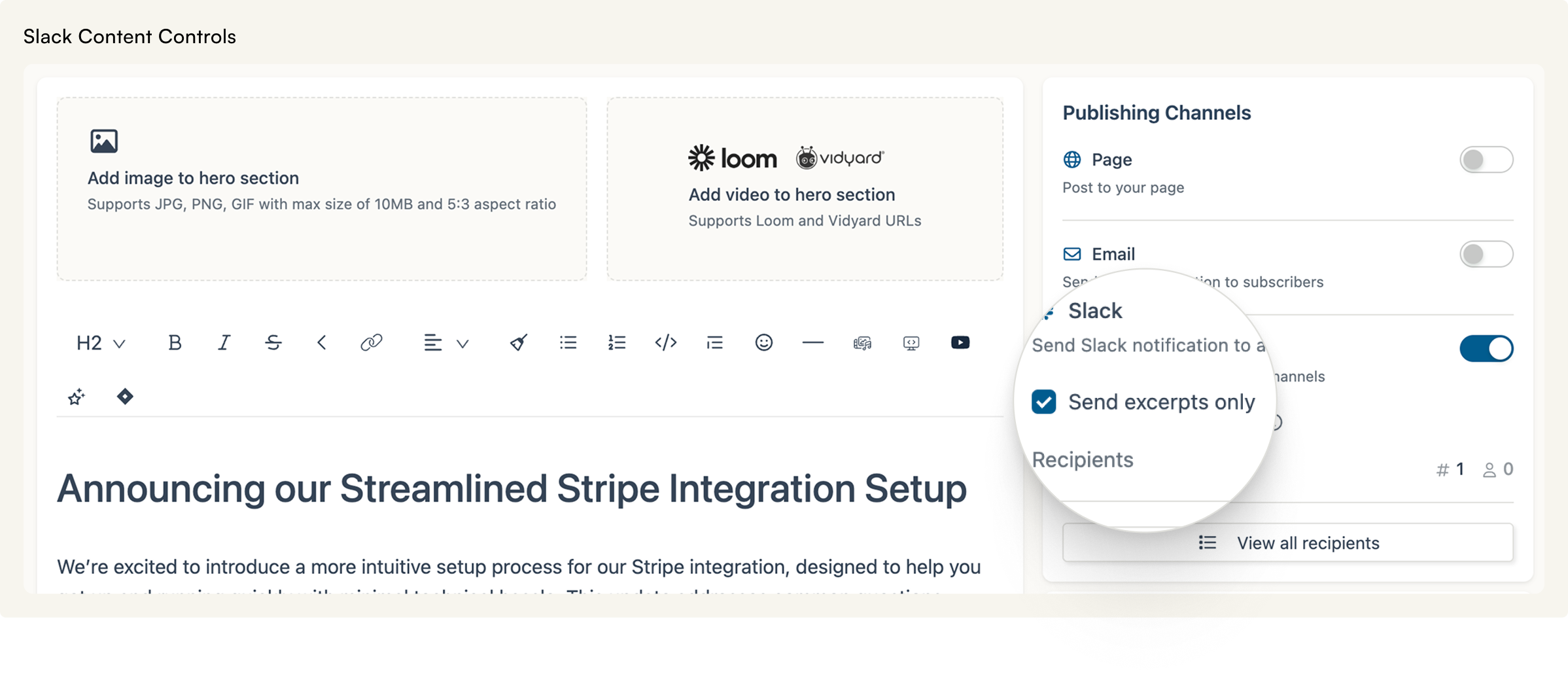
Task: Enable the Email publishing channel toggle
Action: [1486, 254]
